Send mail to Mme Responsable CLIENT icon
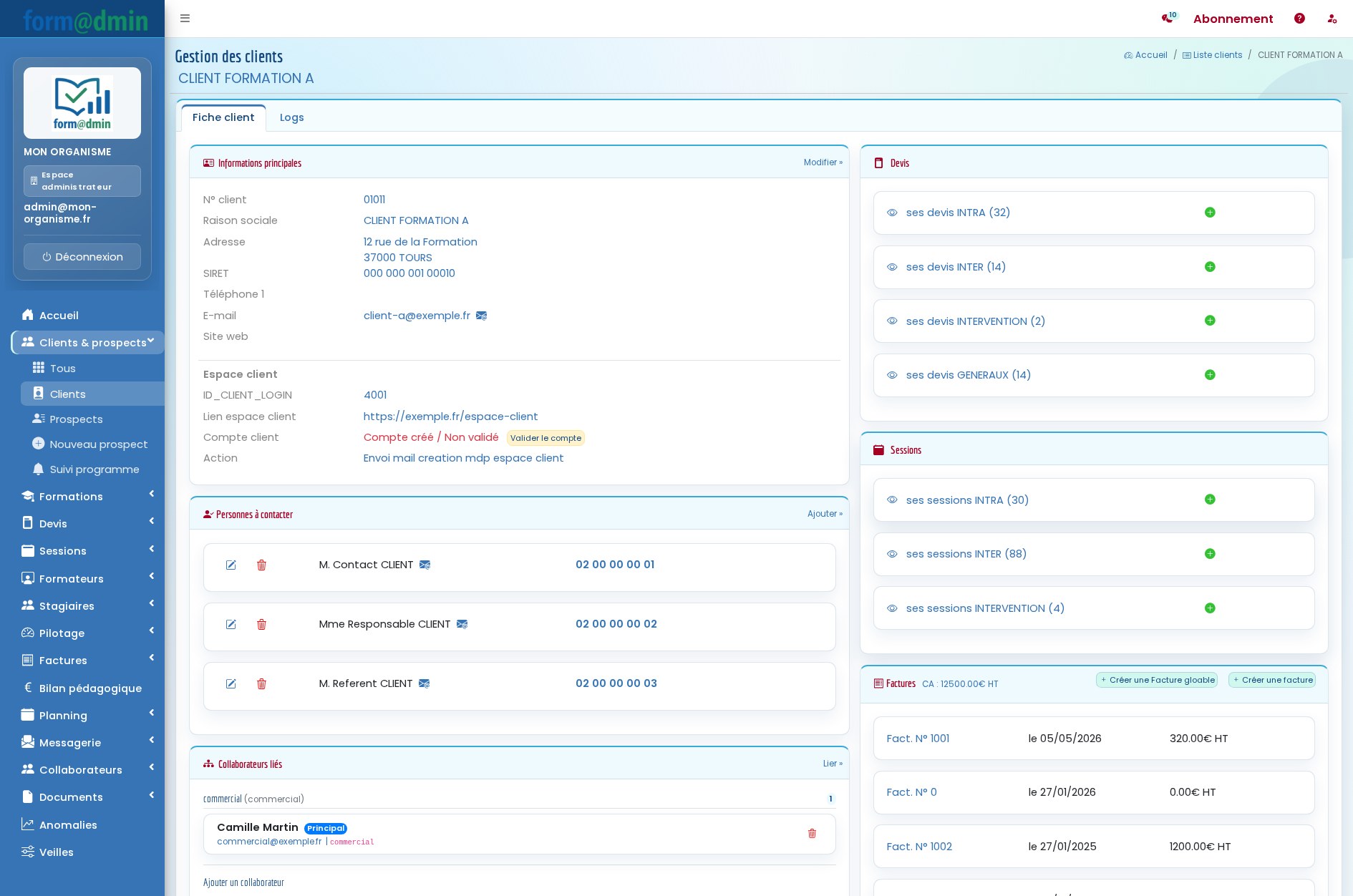1353x896 pixels. (x=462, y=625)
